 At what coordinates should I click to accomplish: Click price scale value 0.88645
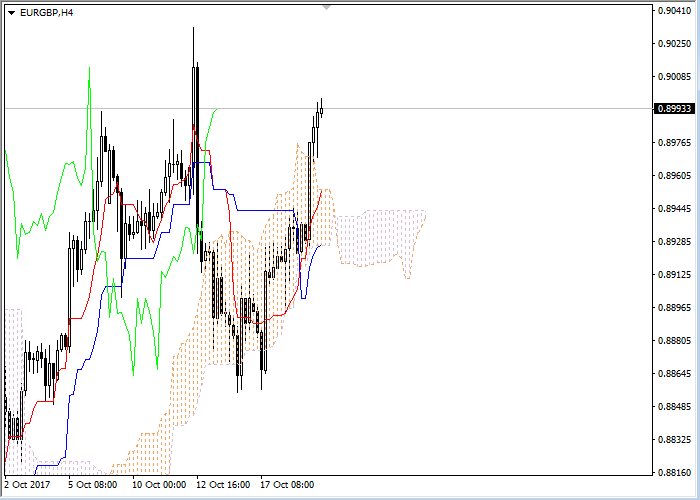(675, 373)
